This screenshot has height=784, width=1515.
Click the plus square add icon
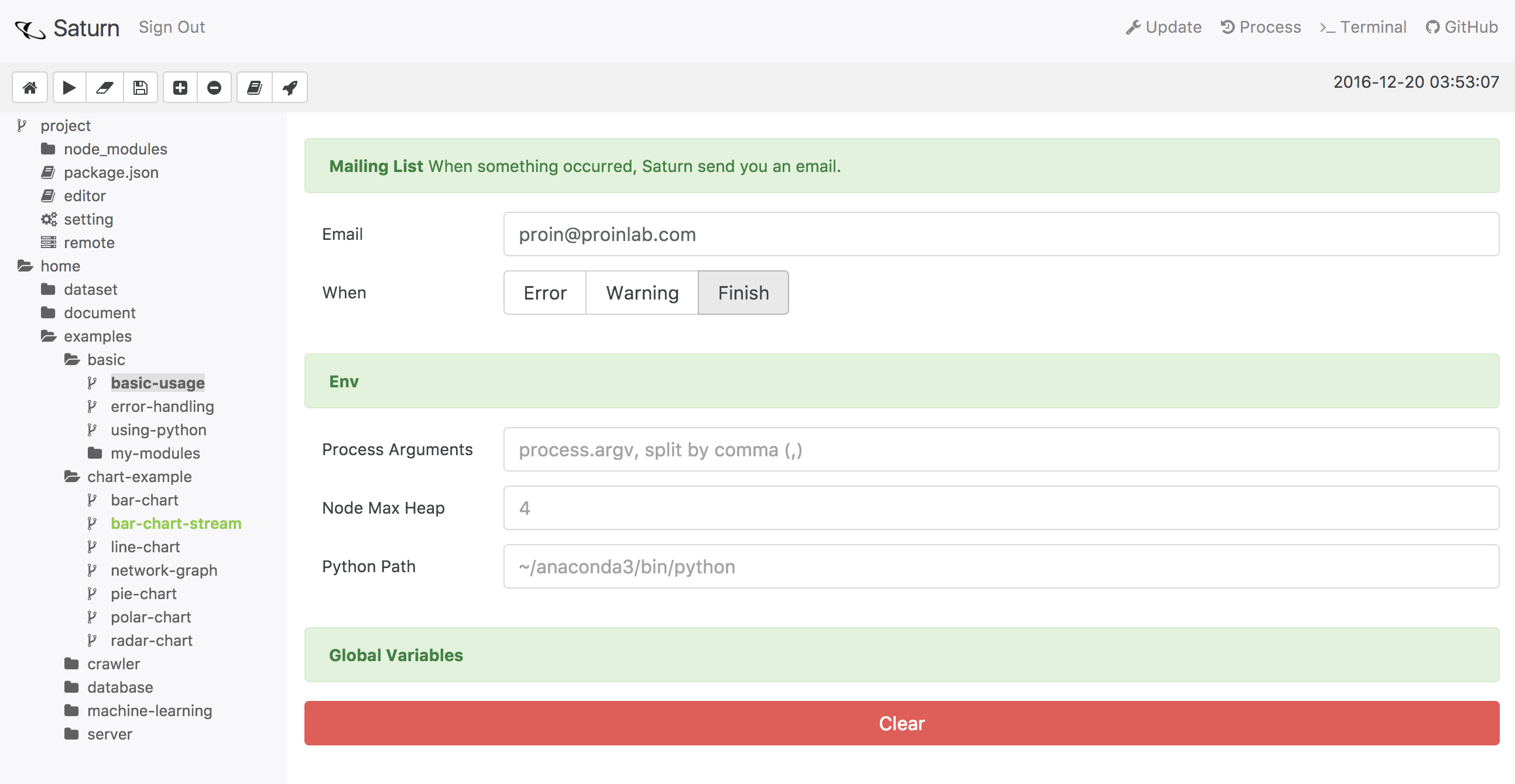[180, 88]
